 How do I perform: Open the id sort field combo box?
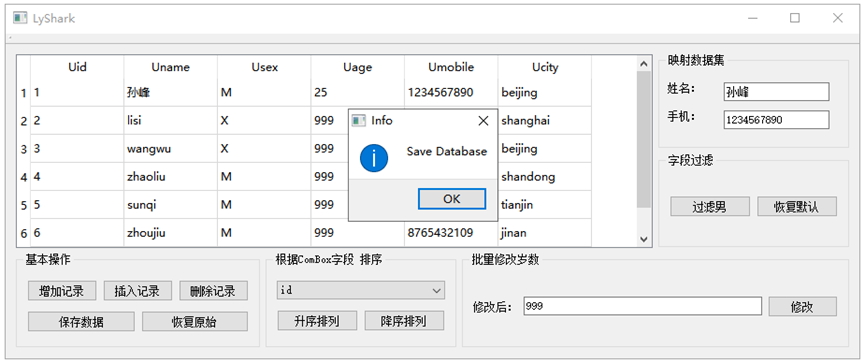[361, 290]
